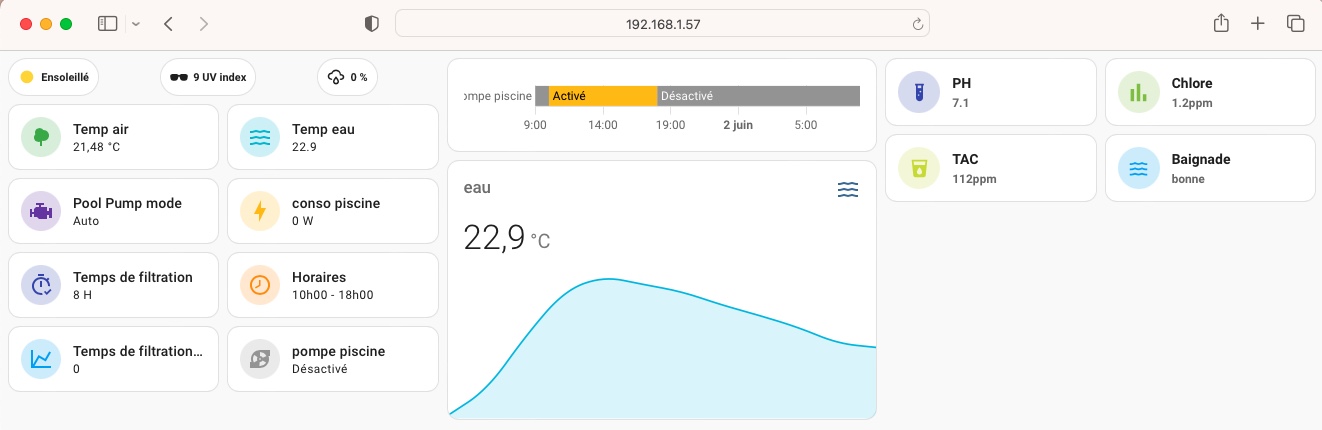Open the Pool Pump mode selector
The width and height of the screenshot is (1322, 430).
pos(113,211)
